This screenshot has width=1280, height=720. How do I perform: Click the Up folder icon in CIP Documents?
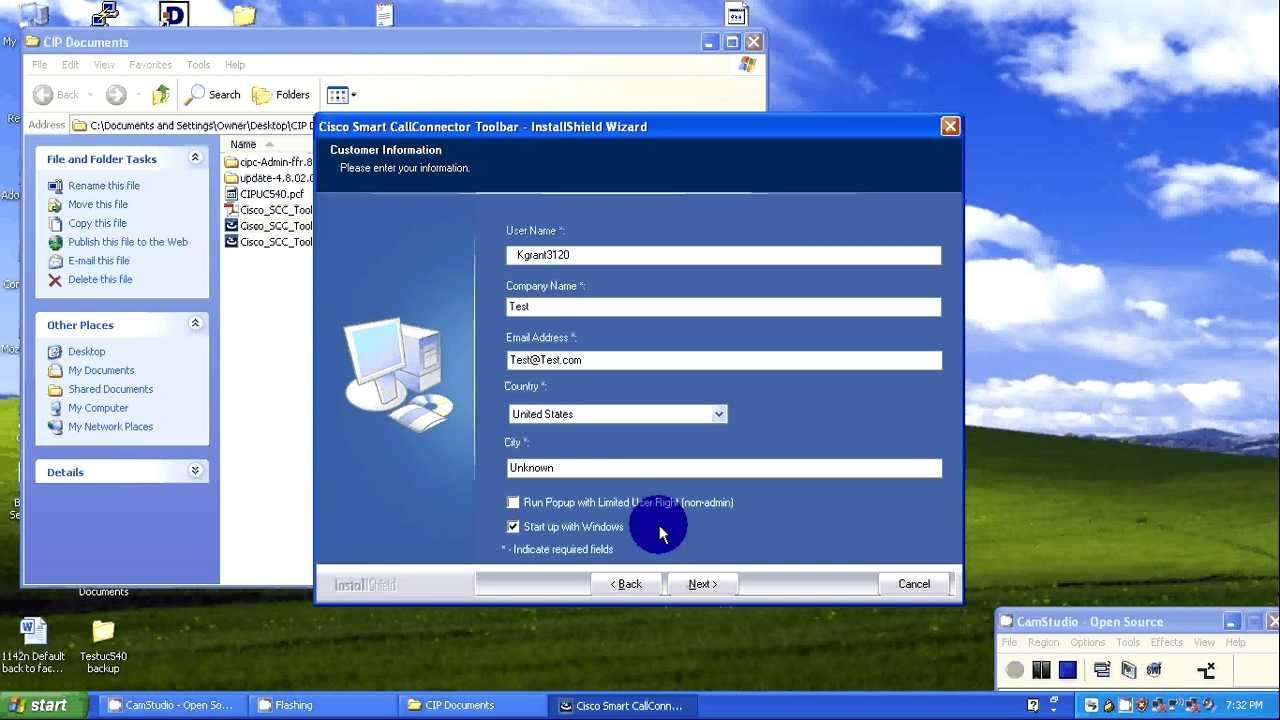click(x=160, y=95)
